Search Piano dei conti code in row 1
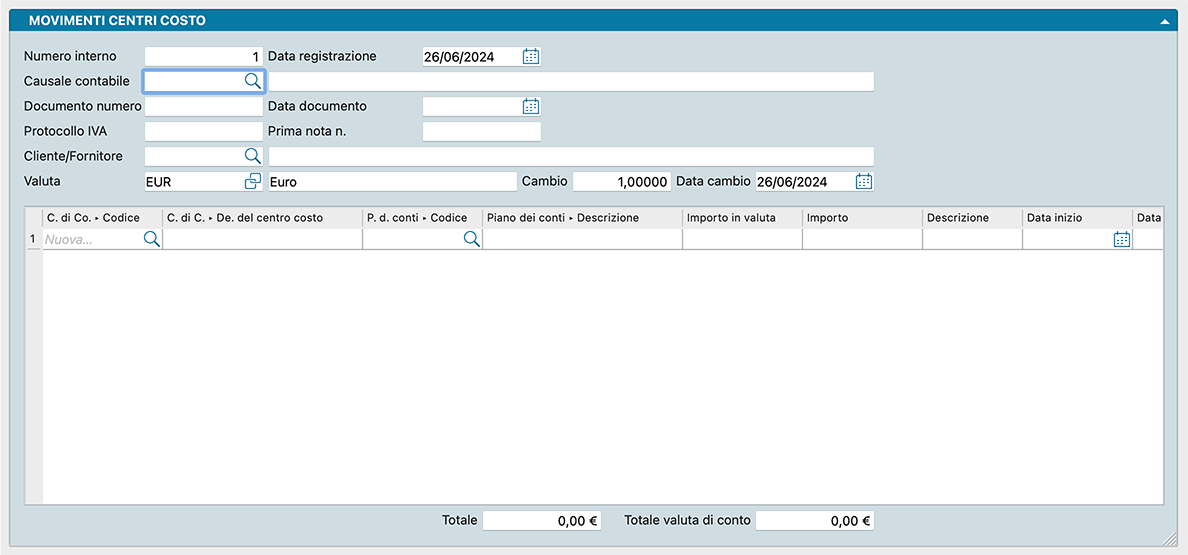1188x555 pixels. (x=471, y=239)
